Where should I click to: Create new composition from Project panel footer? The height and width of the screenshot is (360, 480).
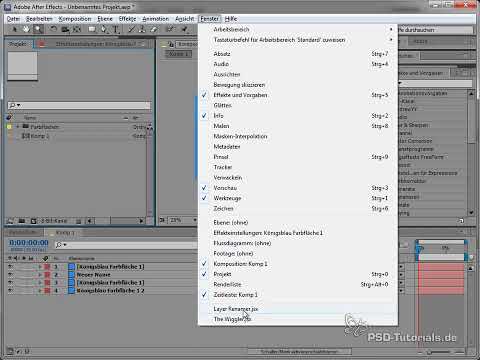point(33,221)
